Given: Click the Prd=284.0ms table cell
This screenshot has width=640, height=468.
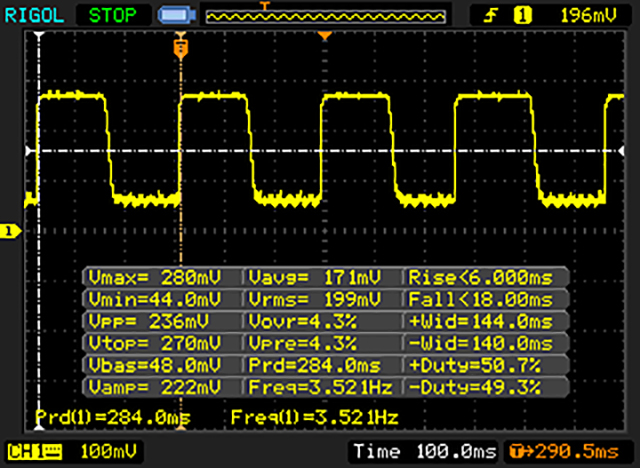Looking at the screenshot, I should tap(315, 365).
